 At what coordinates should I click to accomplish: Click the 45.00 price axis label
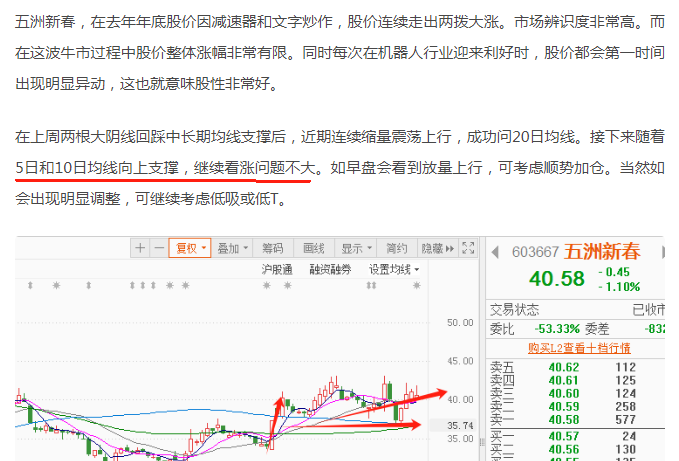click(x=460, y=361)
